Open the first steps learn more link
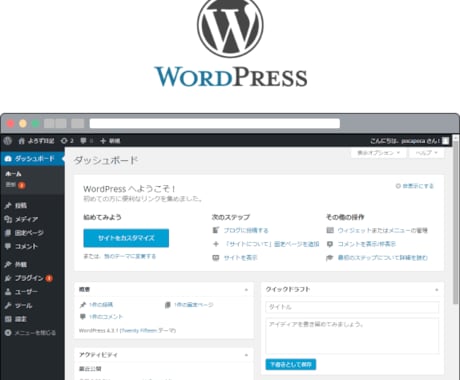Image resolution: width=460 pixels, height=380 pixels. [383, 258]
